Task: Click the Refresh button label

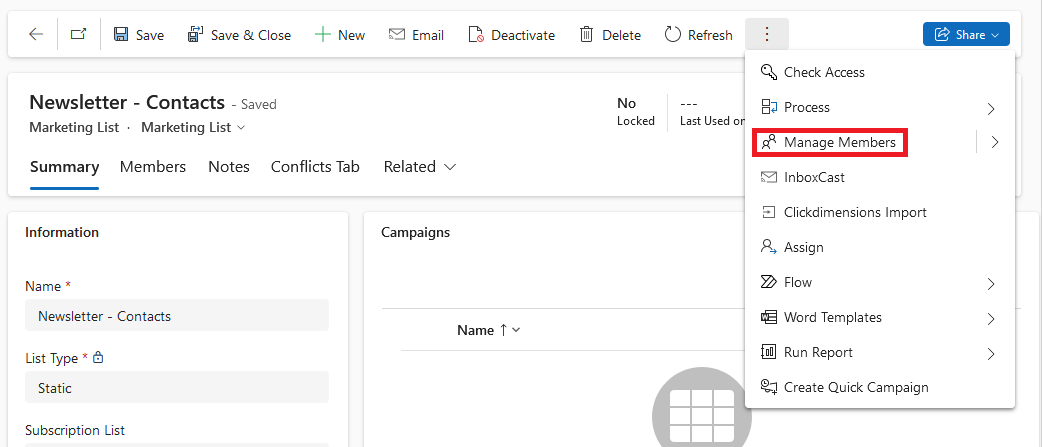Action: [x=710, y=35]
